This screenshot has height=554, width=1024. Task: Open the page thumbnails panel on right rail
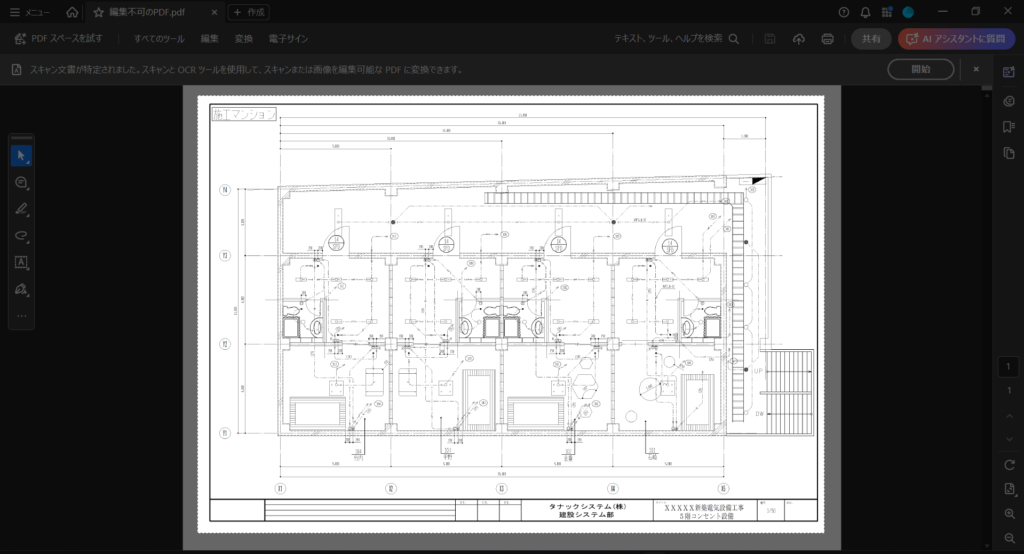[1009, 153]
